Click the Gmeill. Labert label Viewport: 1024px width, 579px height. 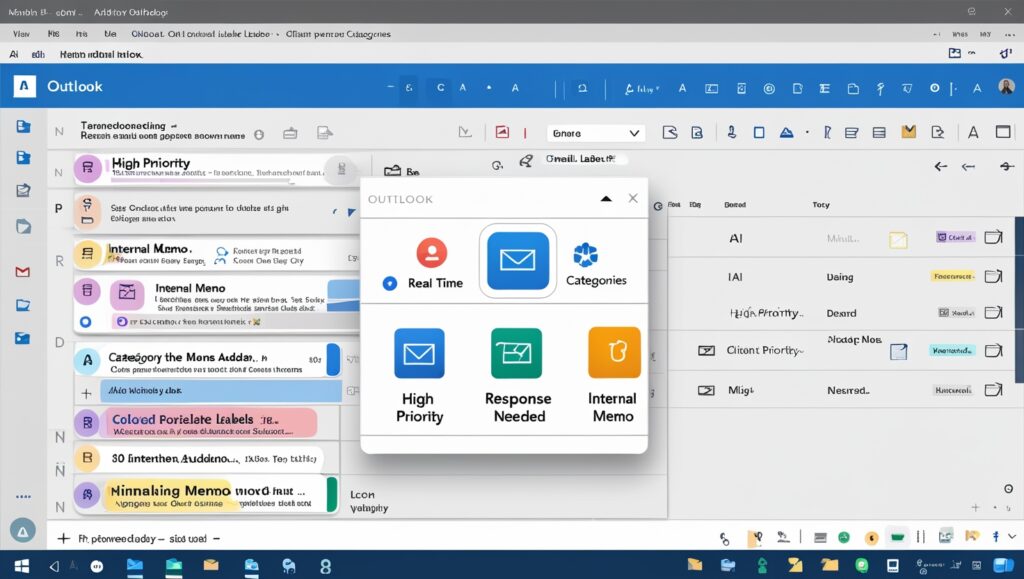tap(580, 159)
